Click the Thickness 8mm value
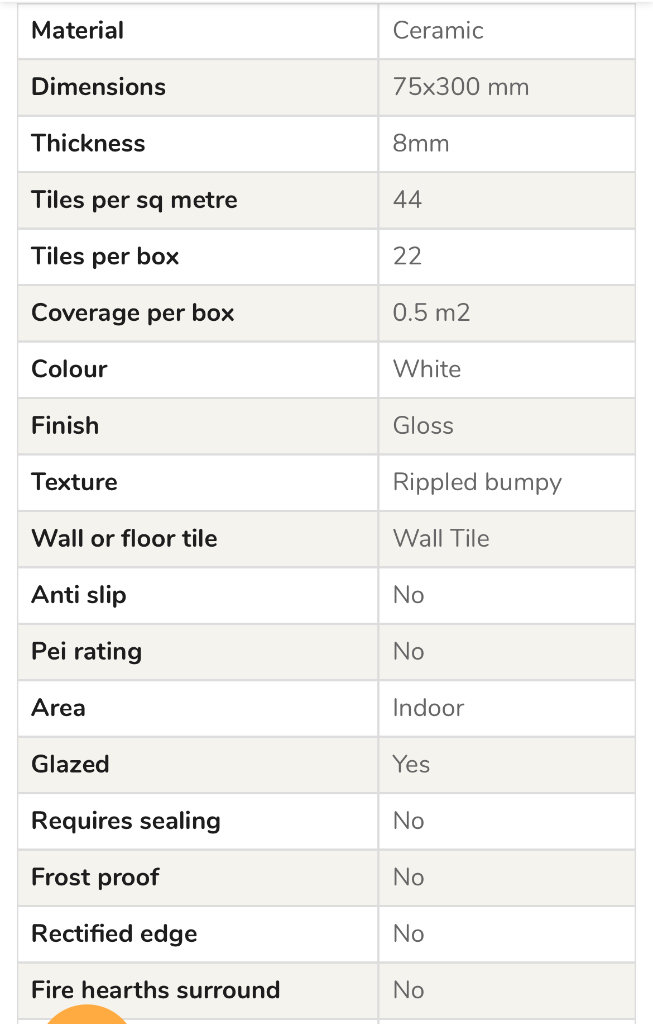Screen dimensions: 653x1024 click(x=421, y=143)
